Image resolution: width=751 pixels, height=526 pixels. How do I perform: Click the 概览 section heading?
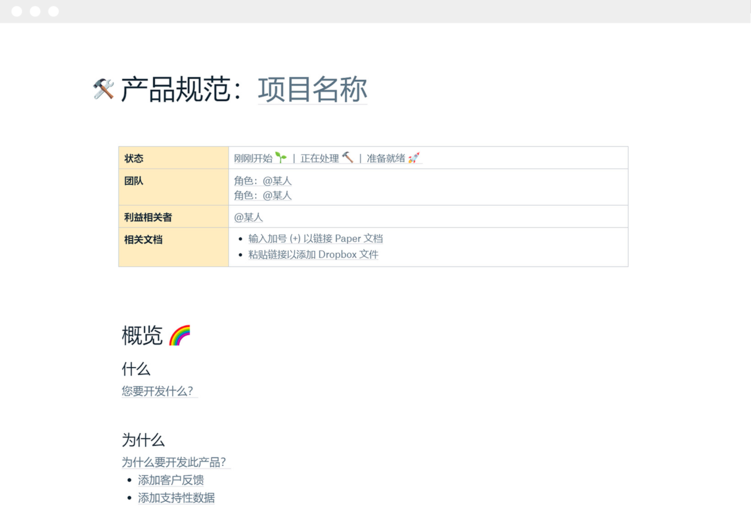coord(142,336)
